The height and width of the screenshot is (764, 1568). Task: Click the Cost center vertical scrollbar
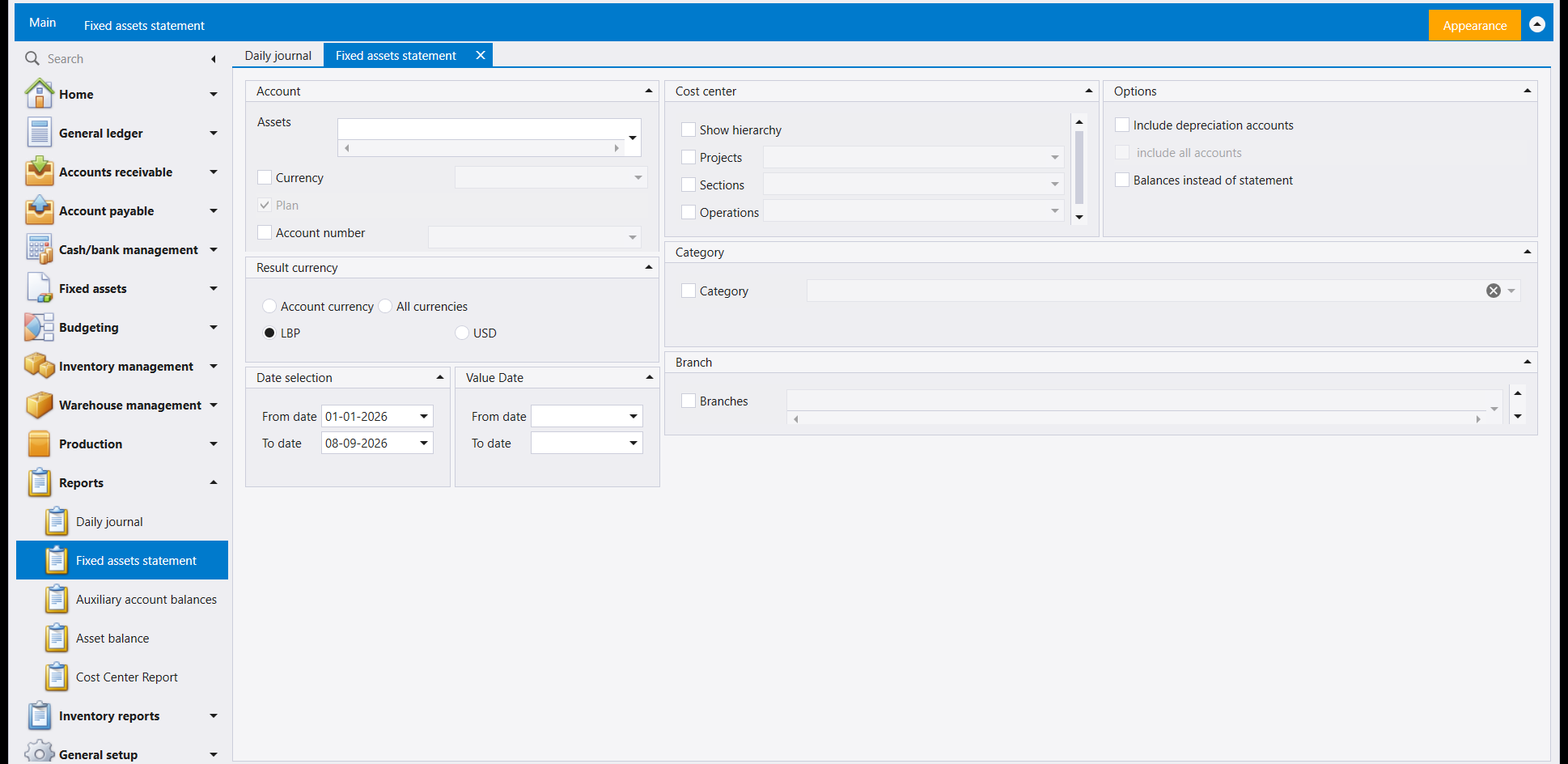pyautogui.click(x=1079, y=168)
